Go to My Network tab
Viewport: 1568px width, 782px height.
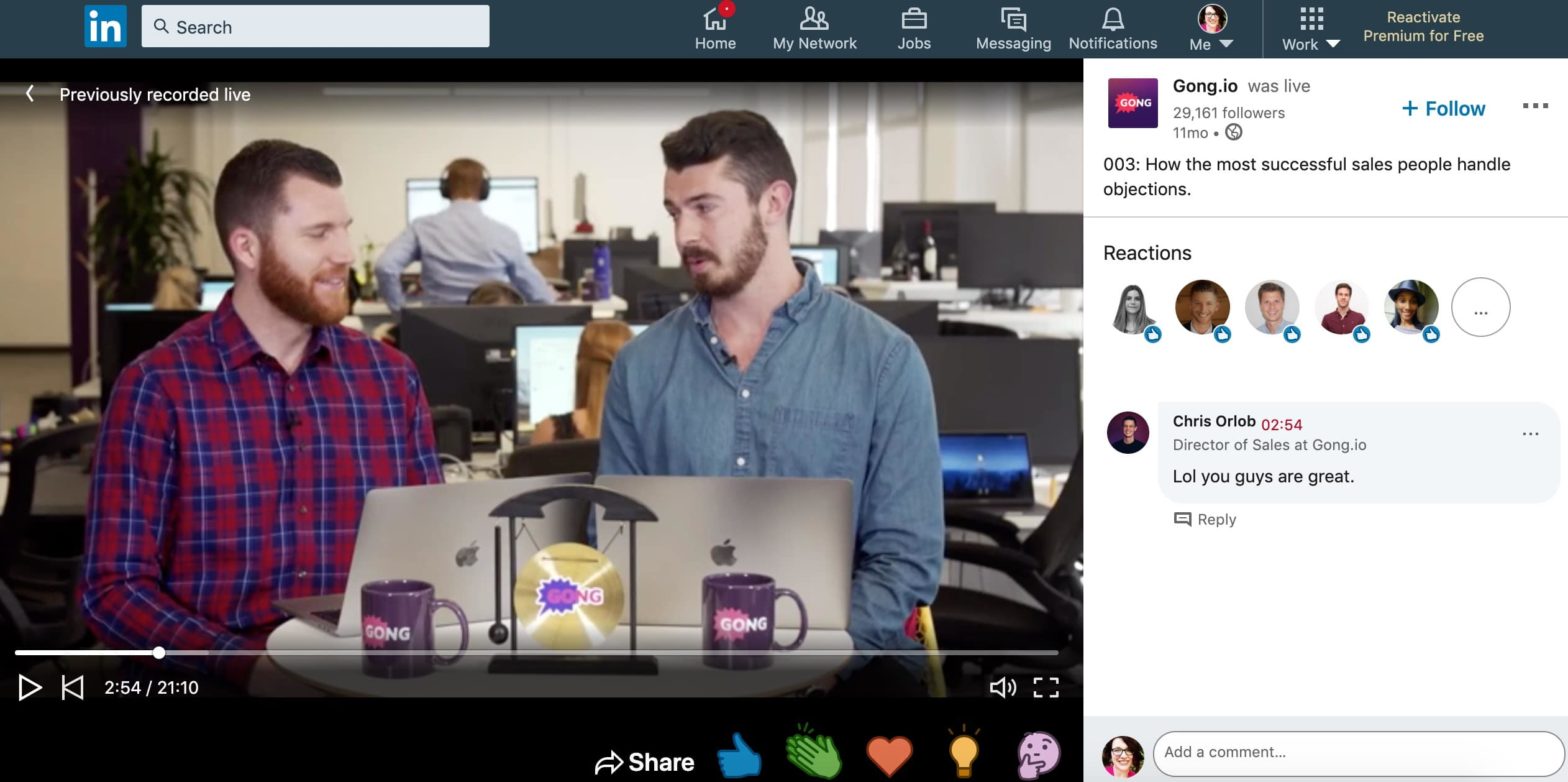(x=814, y=28)
